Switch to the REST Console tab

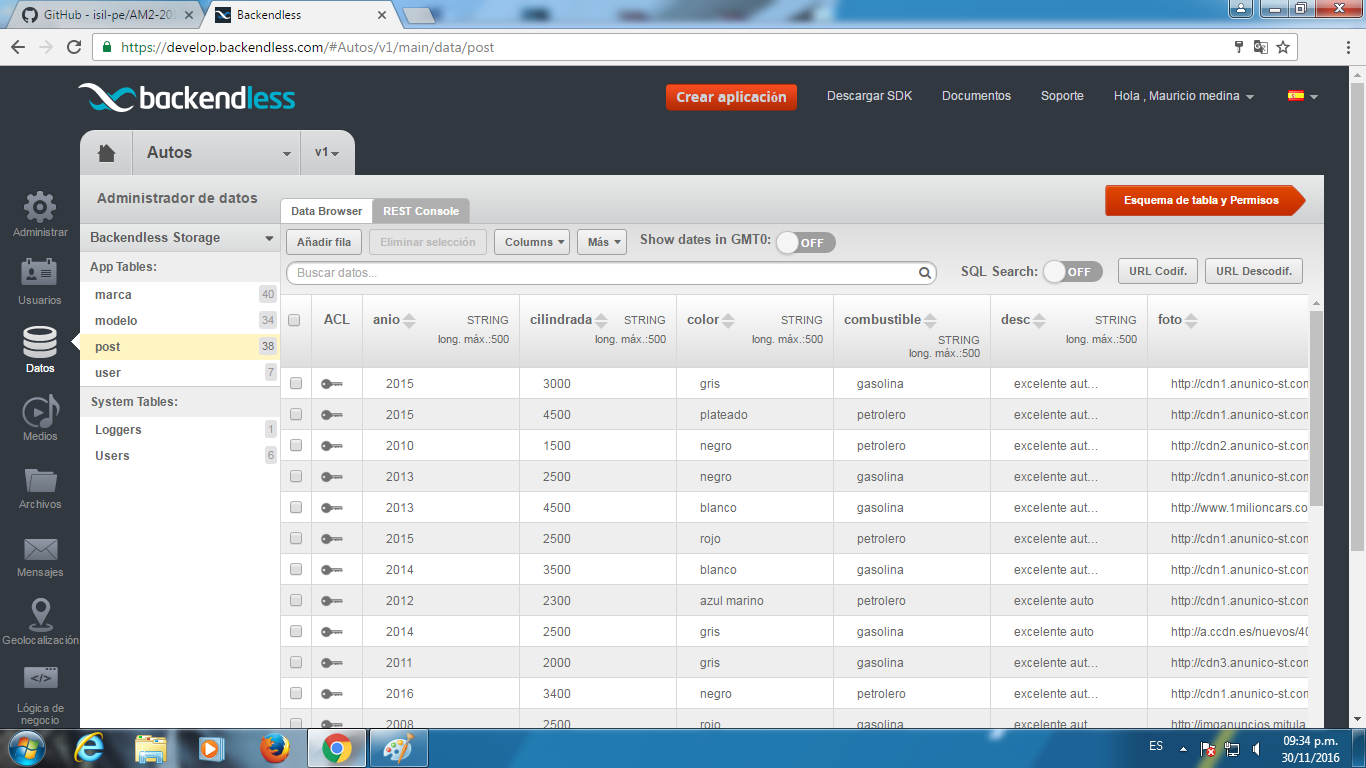[421, 211]
